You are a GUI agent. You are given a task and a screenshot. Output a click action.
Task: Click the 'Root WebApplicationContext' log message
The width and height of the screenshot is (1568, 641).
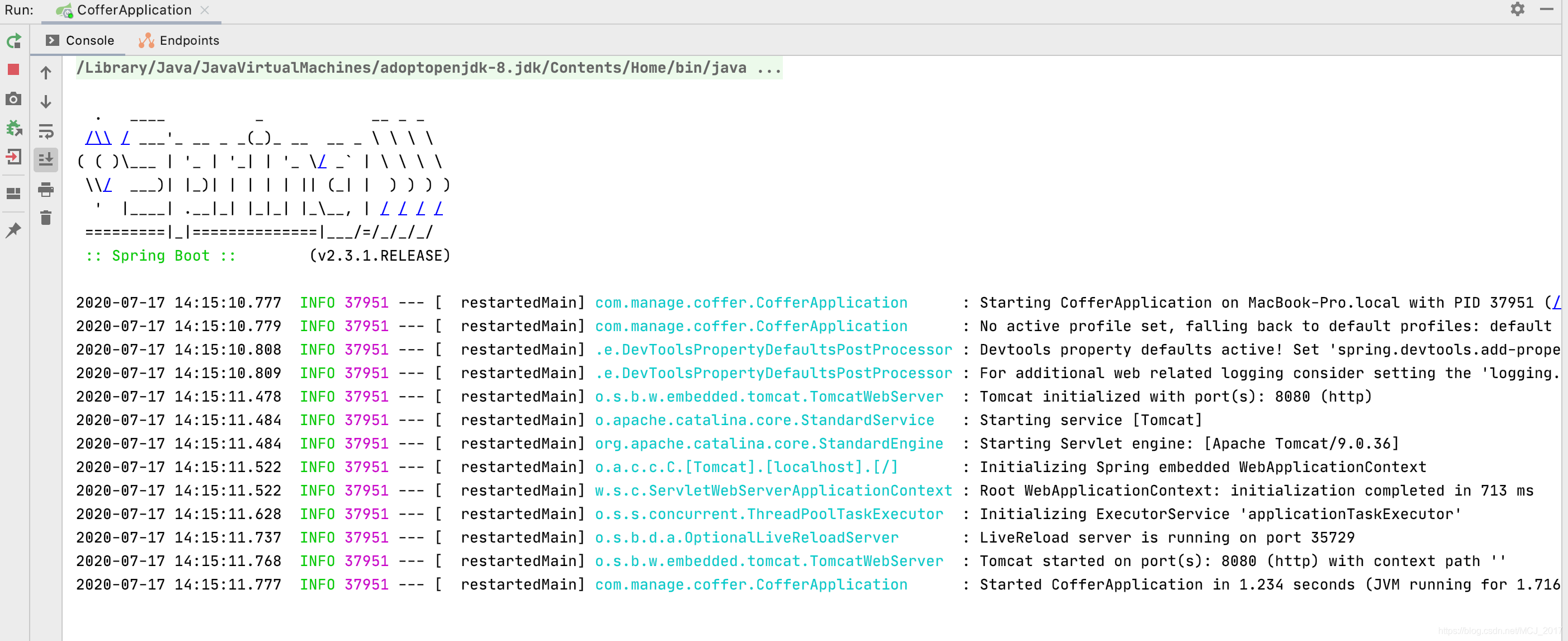[1257, 491]
